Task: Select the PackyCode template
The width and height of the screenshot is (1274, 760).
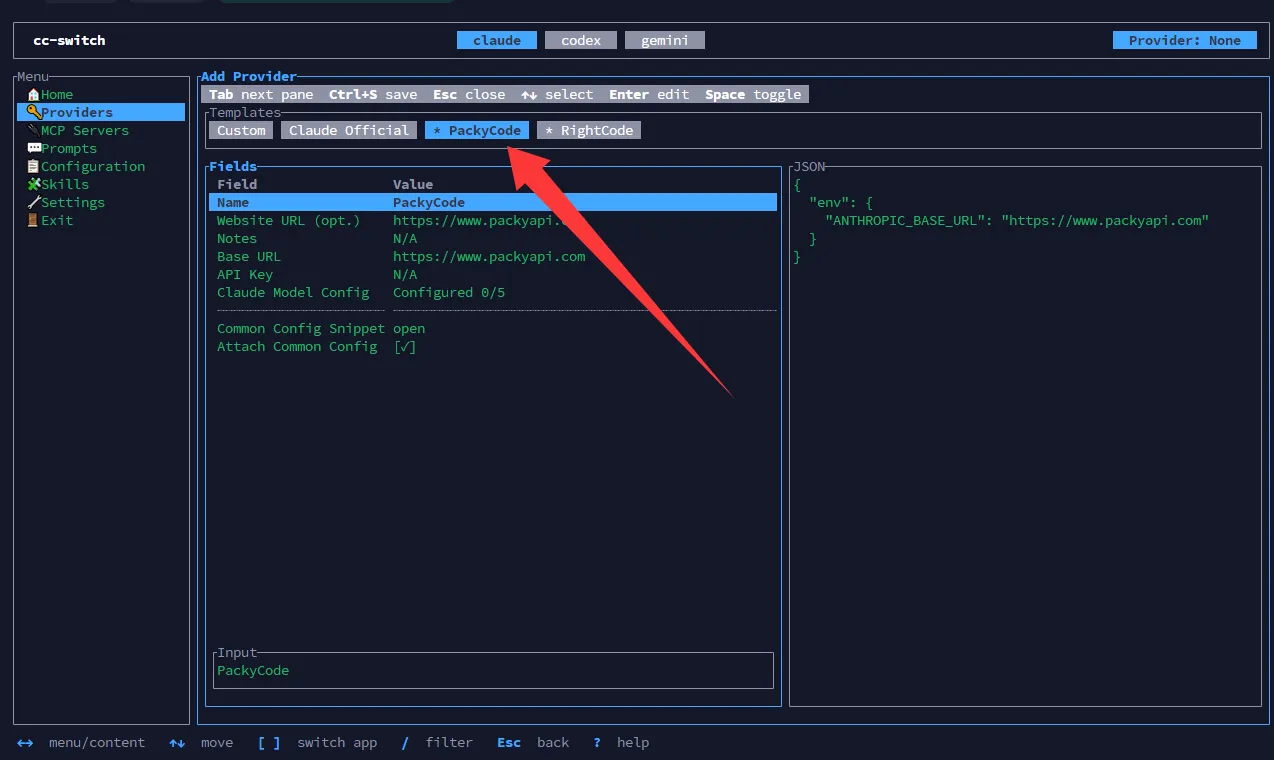Action: (477, 131)
